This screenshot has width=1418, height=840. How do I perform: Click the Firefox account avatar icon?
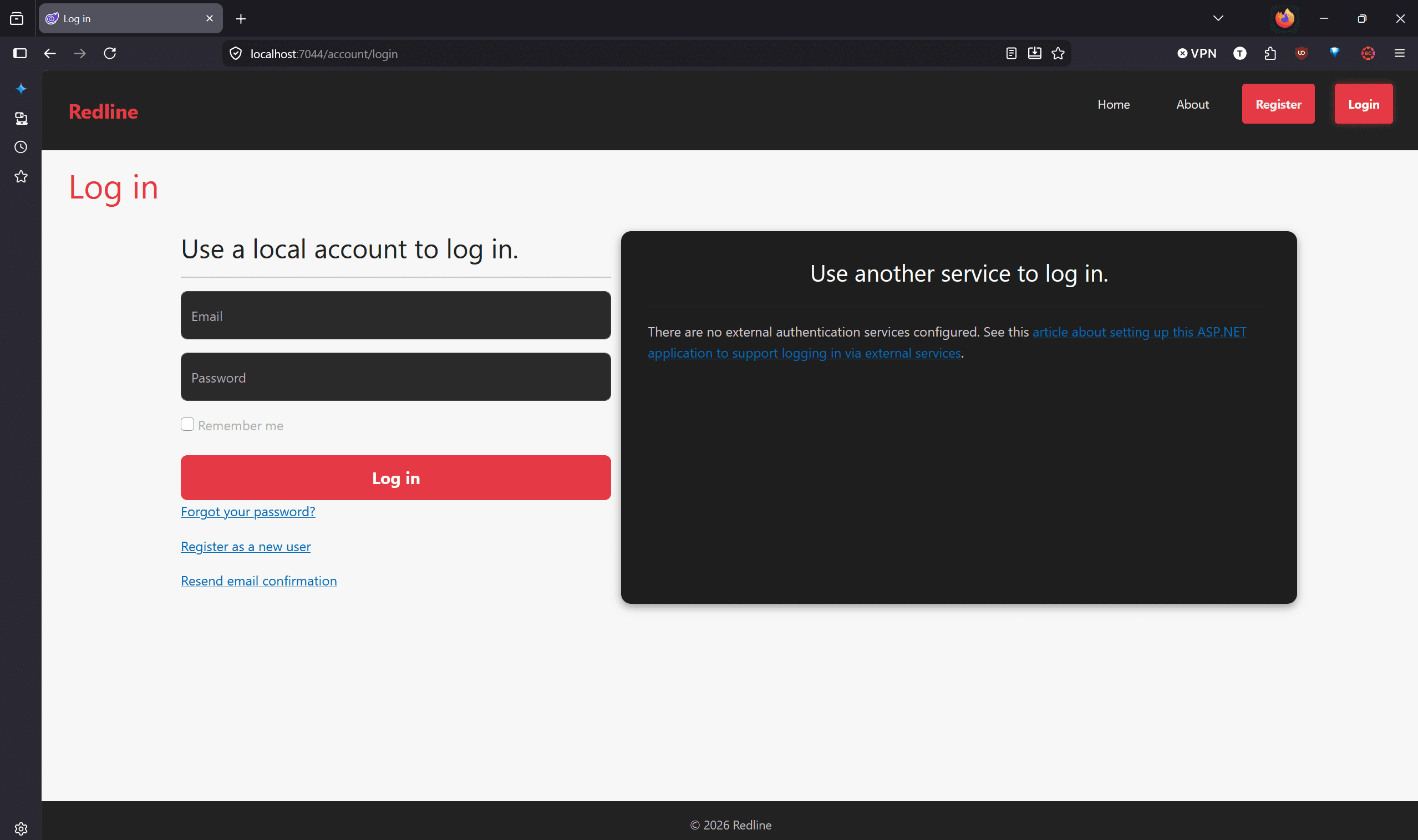[1284, 19]
